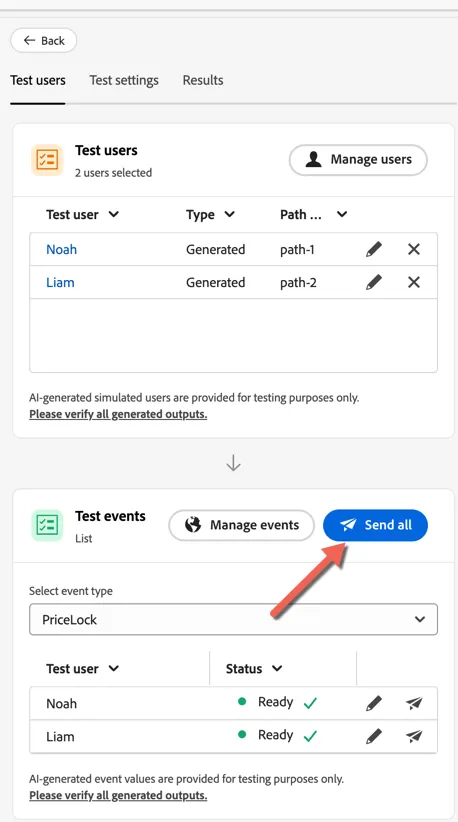
Task: Open Manage events
Action: pos(242,525)
